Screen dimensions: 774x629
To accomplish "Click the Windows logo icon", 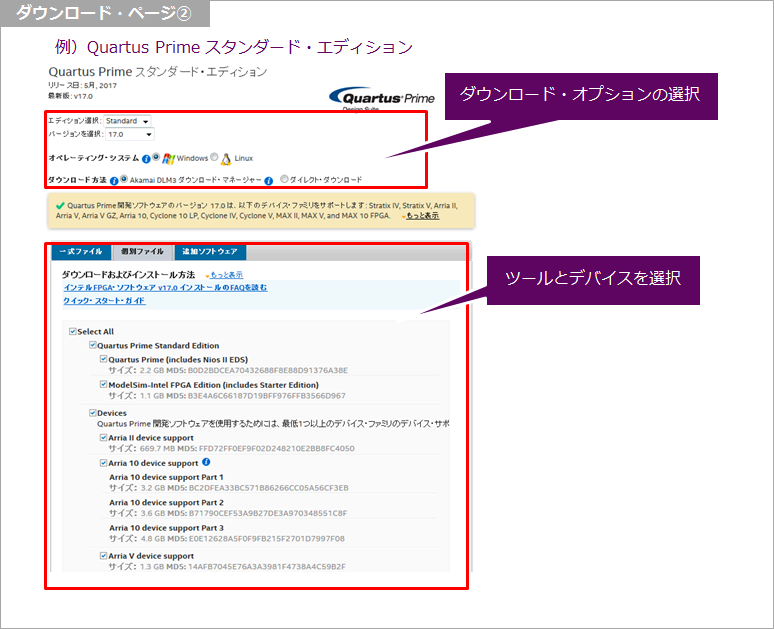I will click(x=168, y=158).
